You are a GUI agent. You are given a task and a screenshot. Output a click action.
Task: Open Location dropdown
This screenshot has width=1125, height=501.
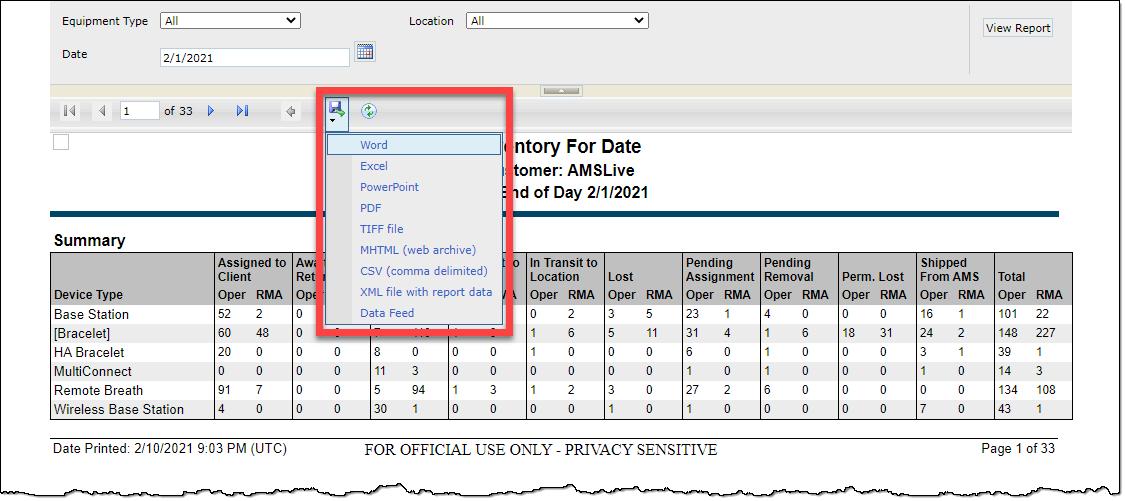[556, 20]
